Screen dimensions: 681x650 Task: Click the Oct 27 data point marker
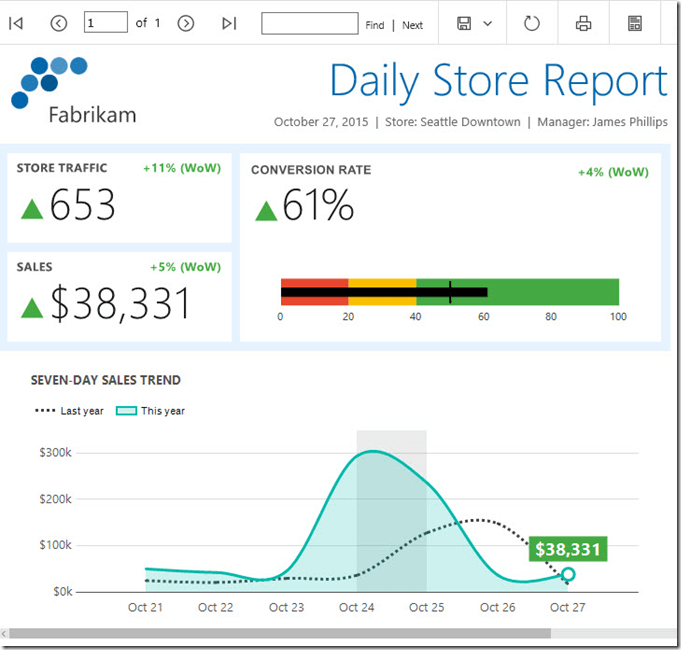(x=568, y=574)
